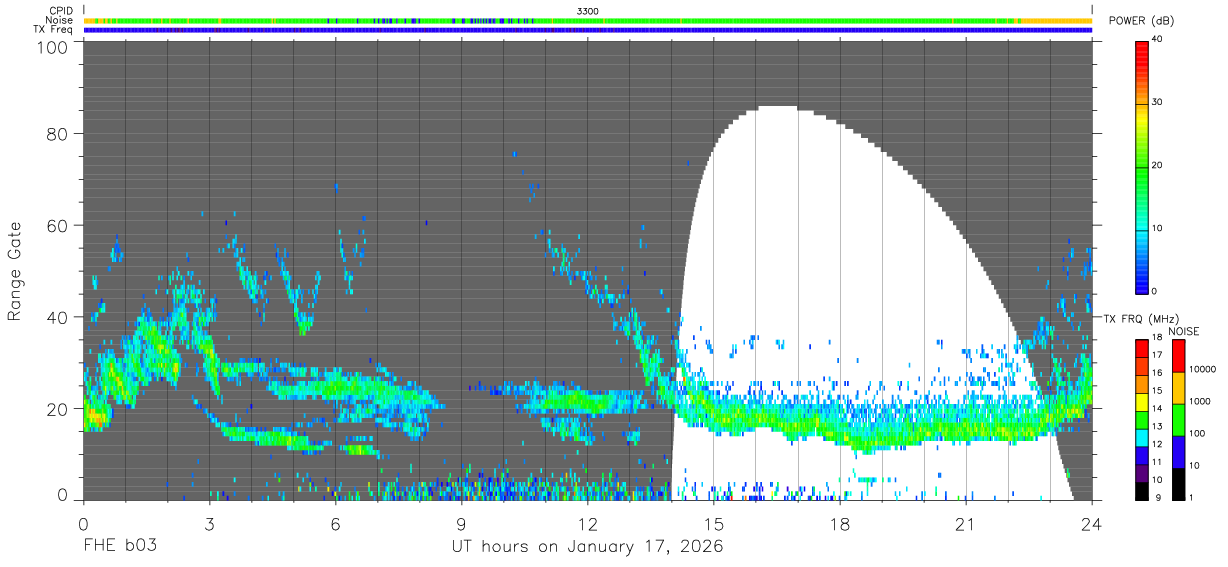This screenshot has width=1228, height=567.
Task: Click the 15 hour tick label
Action: (713, 525)
